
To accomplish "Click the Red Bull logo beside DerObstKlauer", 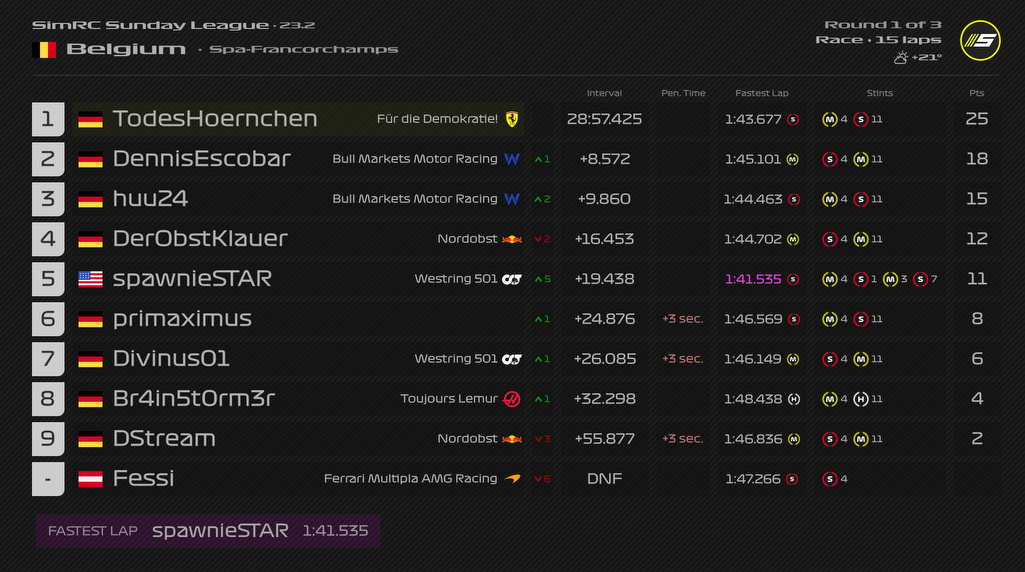I will pos(512,239).
